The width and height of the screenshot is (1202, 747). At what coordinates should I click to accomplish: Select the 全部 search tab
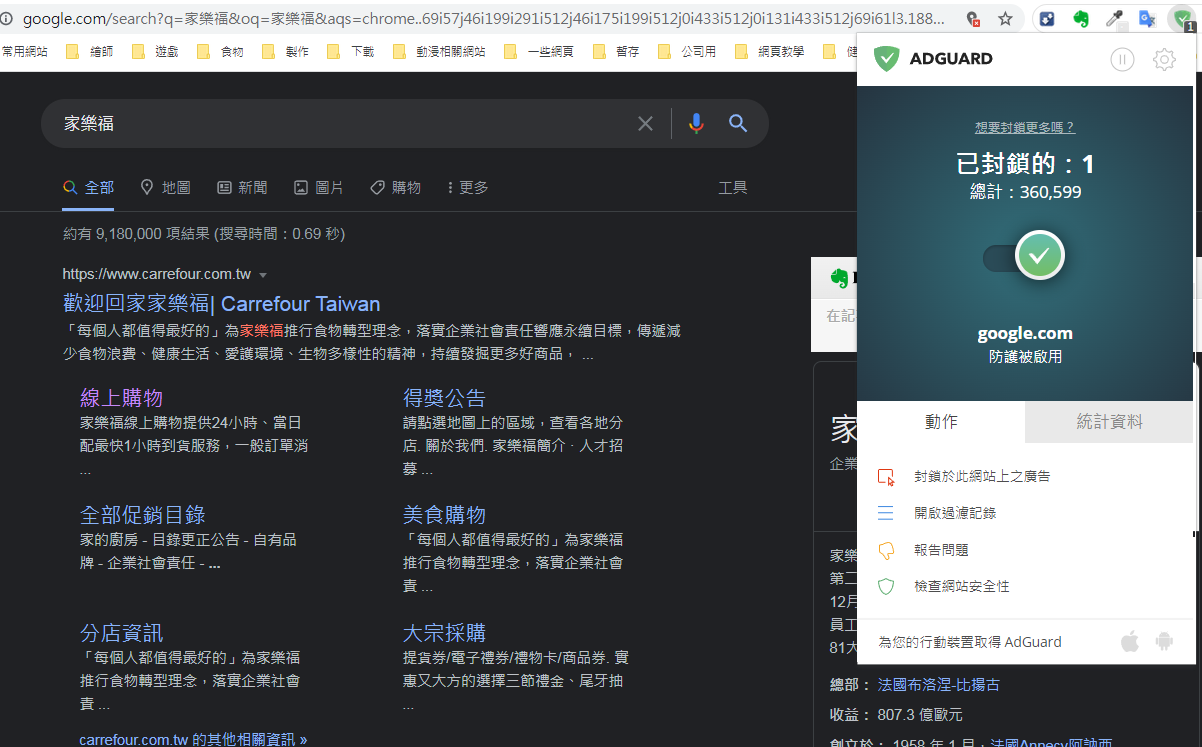(88, 187)
